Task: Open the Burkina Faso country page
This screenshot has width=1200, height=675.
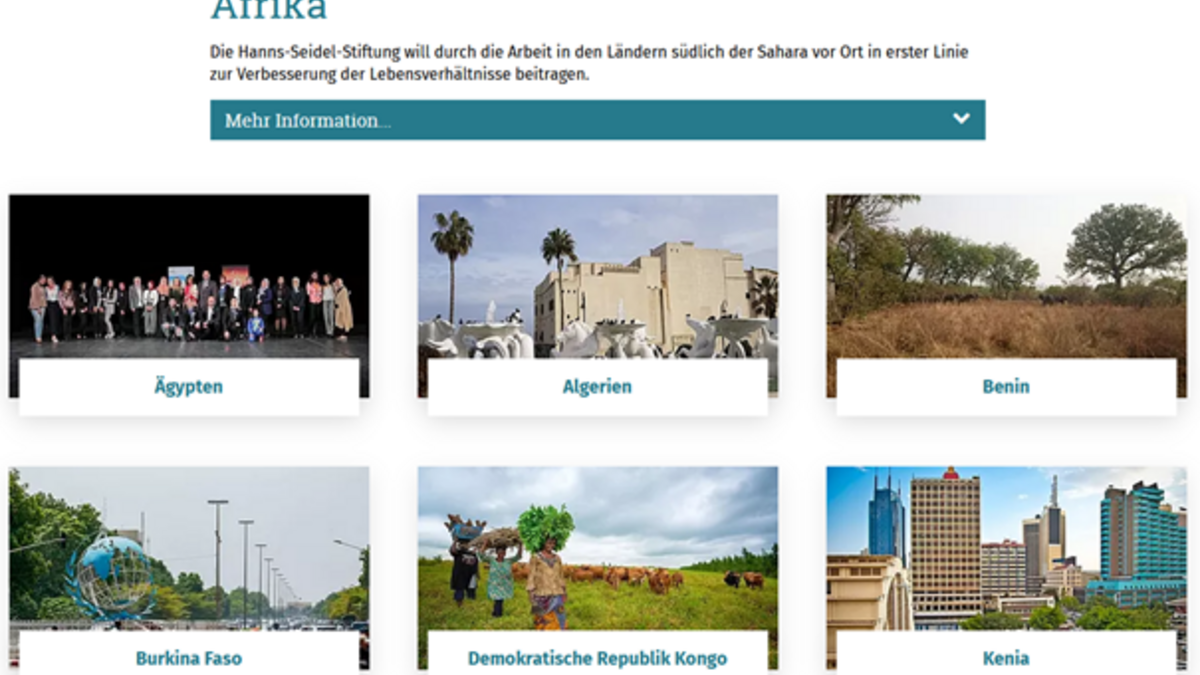Action: [x=188, y=658]
